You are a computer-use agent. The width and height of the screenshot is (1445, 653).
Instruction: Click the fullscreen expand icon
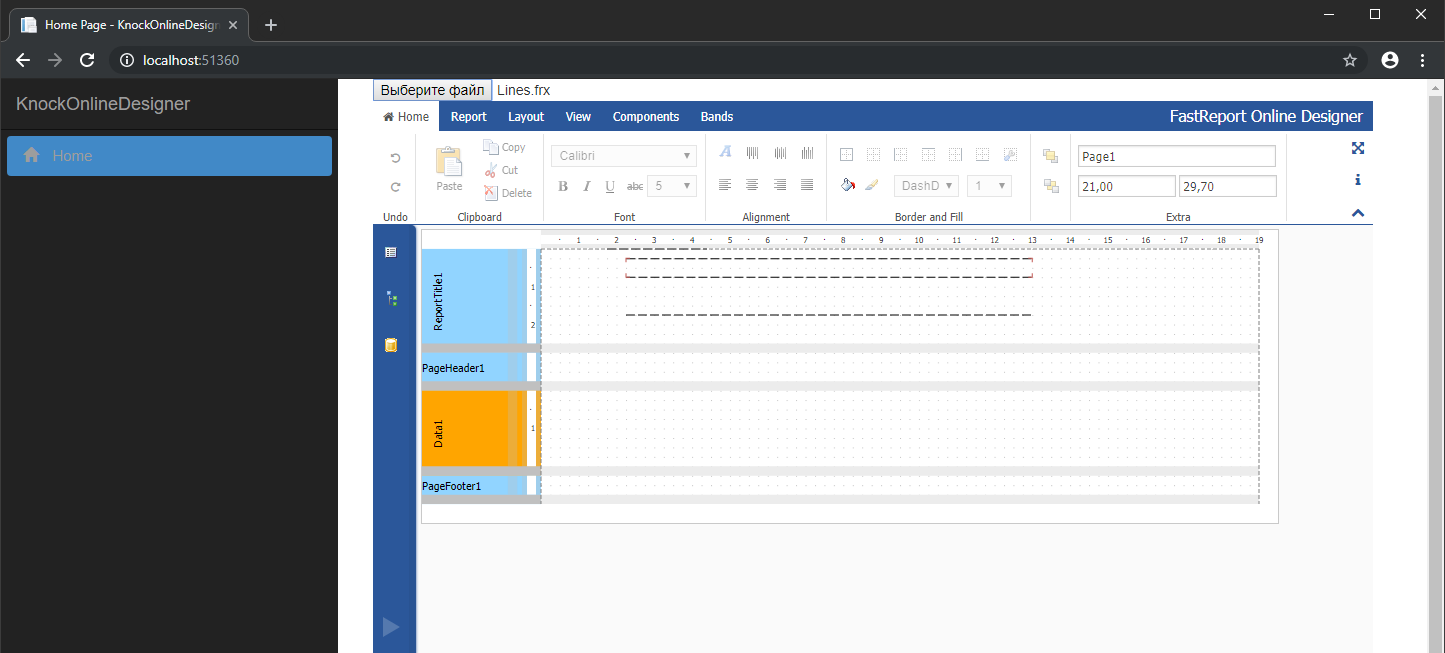point(1357,148)
